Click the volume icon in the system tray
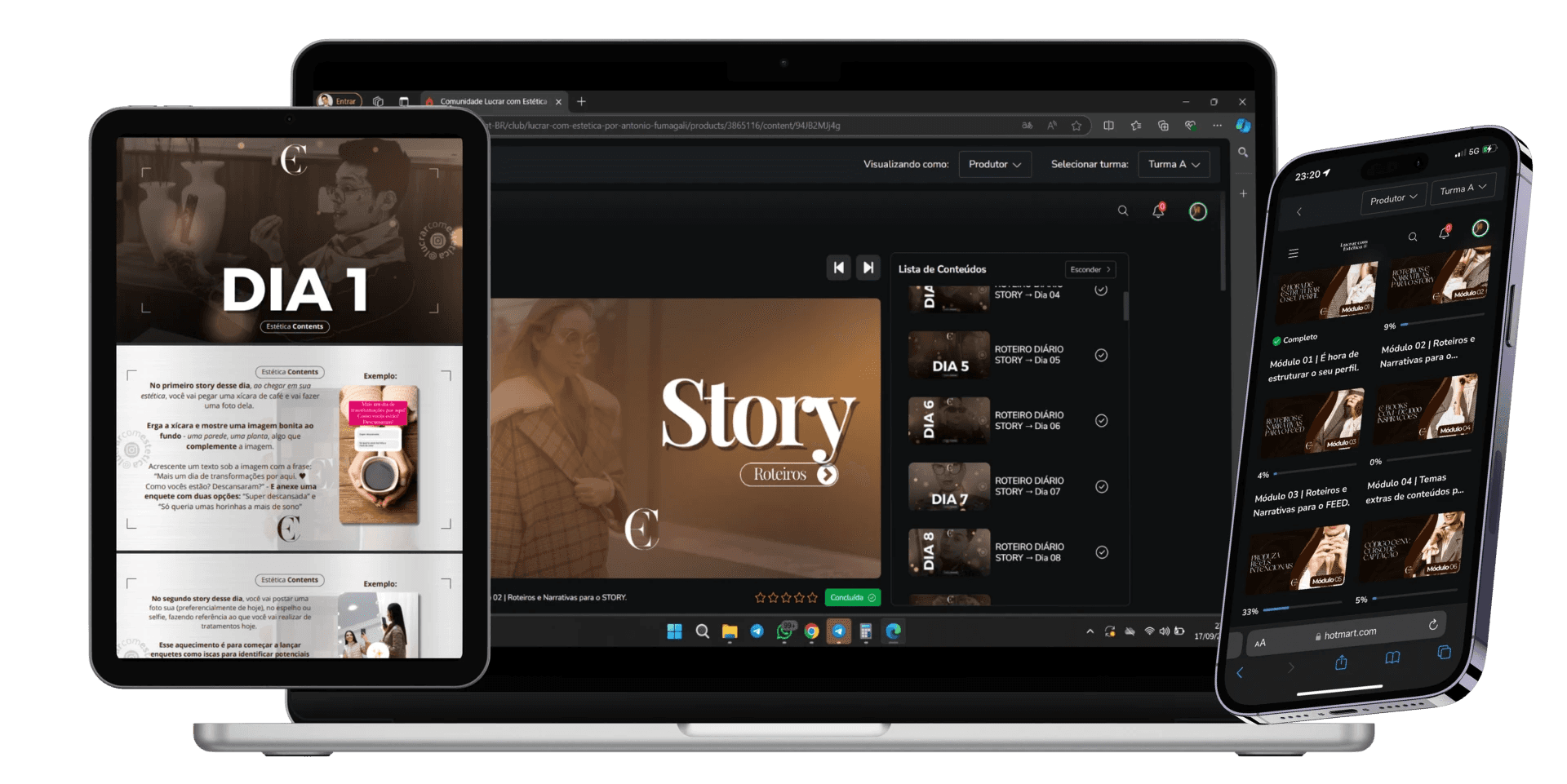Image resolution: width=1567 pixels, height=784 pixels. [x=1165, y=631]
